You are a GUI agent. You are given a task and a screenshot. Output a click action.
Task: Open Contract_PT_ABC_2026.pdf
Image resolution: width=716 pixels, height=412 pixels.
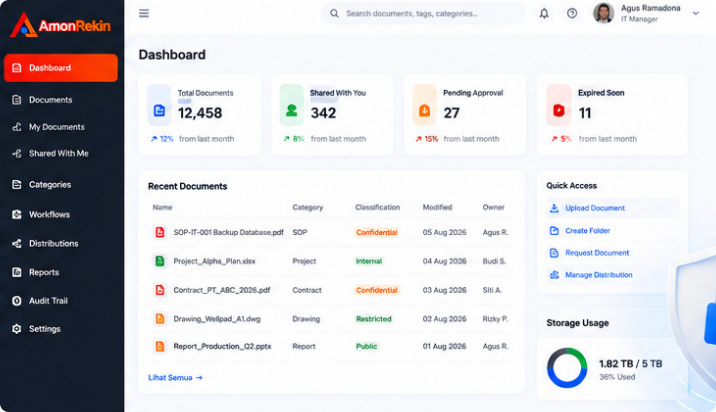click(x=222, y=290)
